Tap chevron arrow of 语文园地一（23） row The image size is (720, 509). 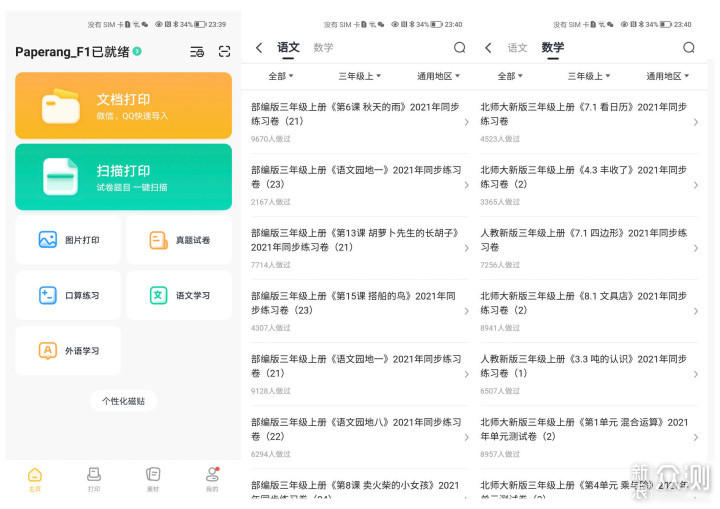(x=466, y=185)
